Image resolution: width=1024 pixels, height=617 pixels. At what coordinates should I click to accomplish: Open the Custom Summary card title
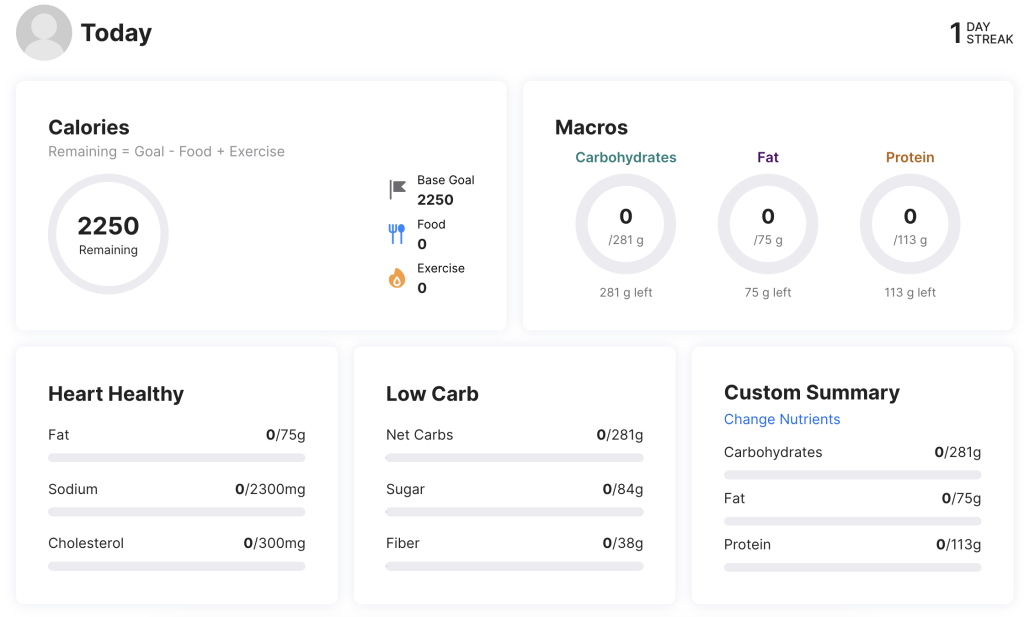click(x=811, y=392)
